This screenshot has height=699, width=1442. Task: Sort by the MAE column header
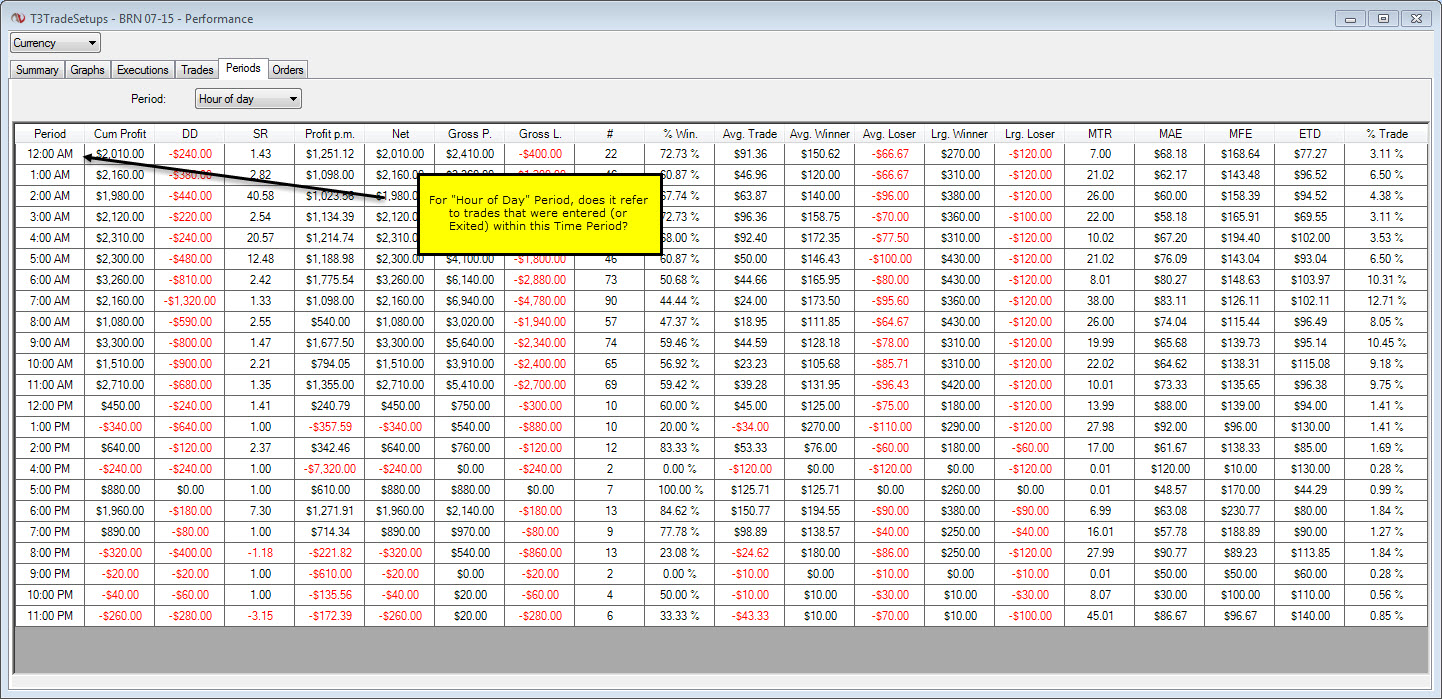point(1170,133)
